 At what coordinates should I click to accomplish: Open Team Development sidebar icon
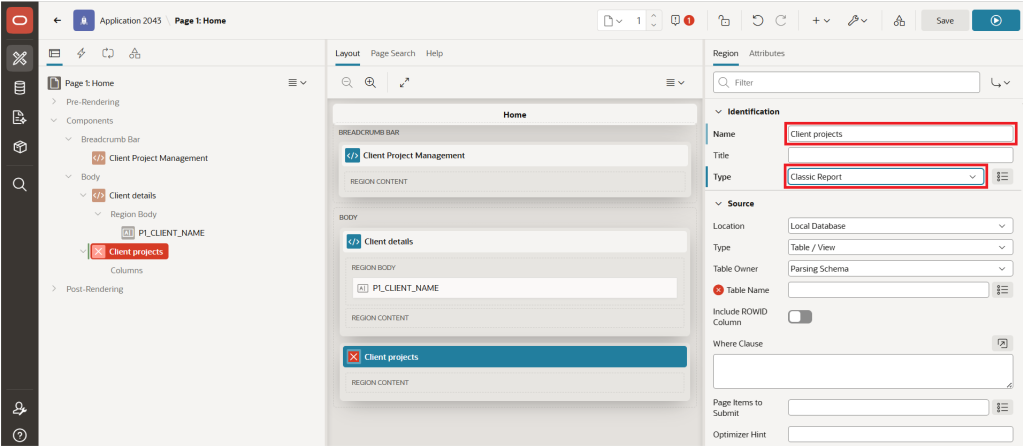point(20,118)
